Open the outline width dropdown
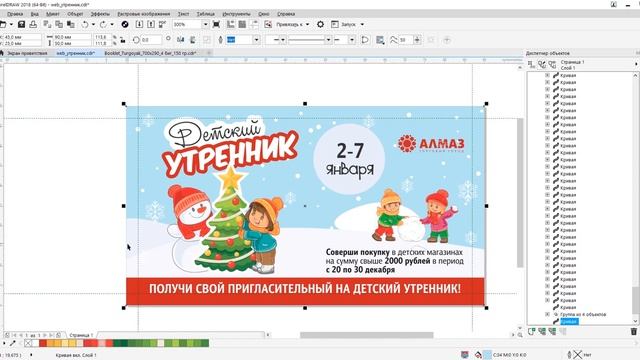This screenshot has height=360, width=640. coord(256,40)
